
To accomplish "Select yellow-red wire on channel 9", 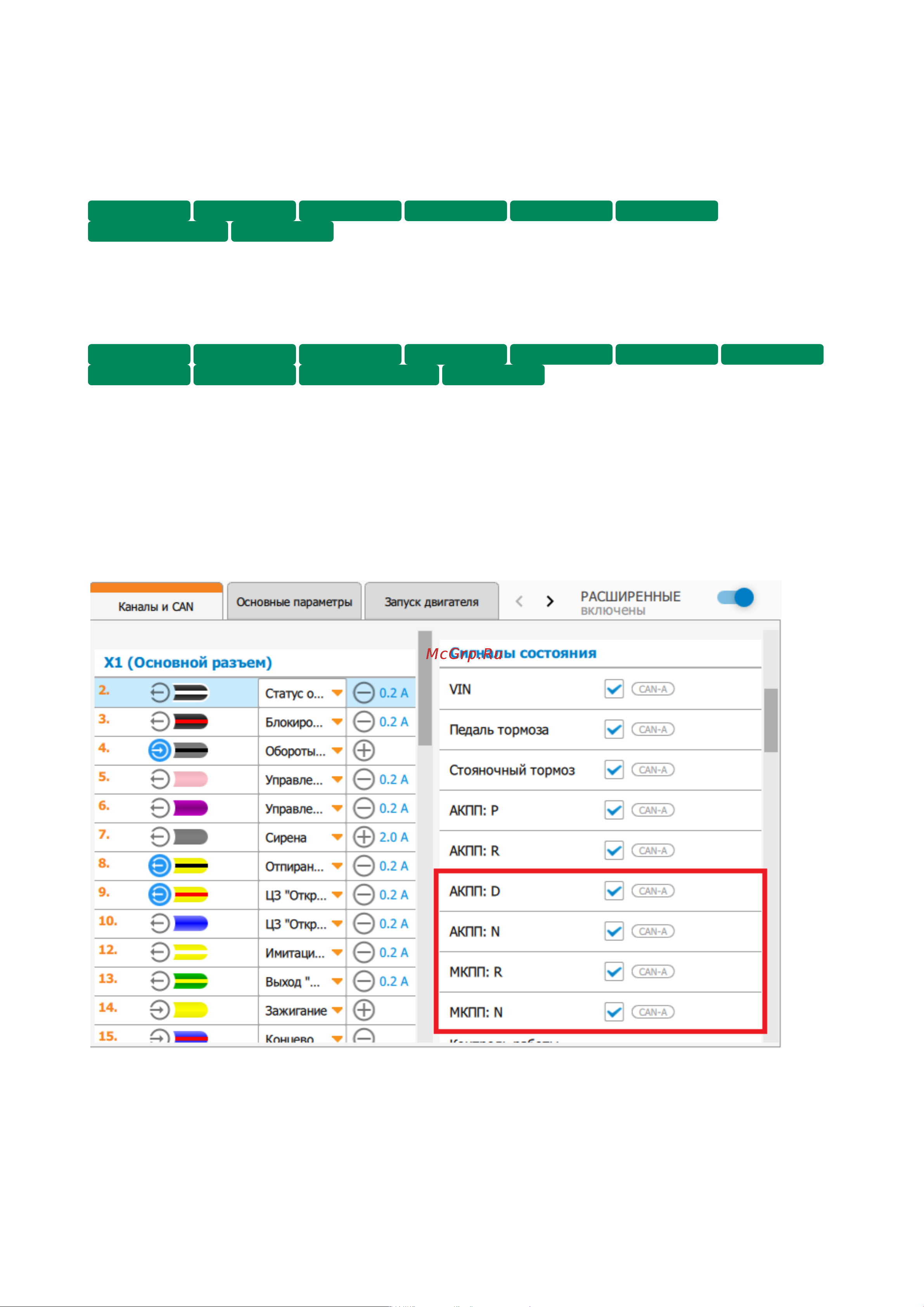I will pyautogui.click(x=191, y=895).
